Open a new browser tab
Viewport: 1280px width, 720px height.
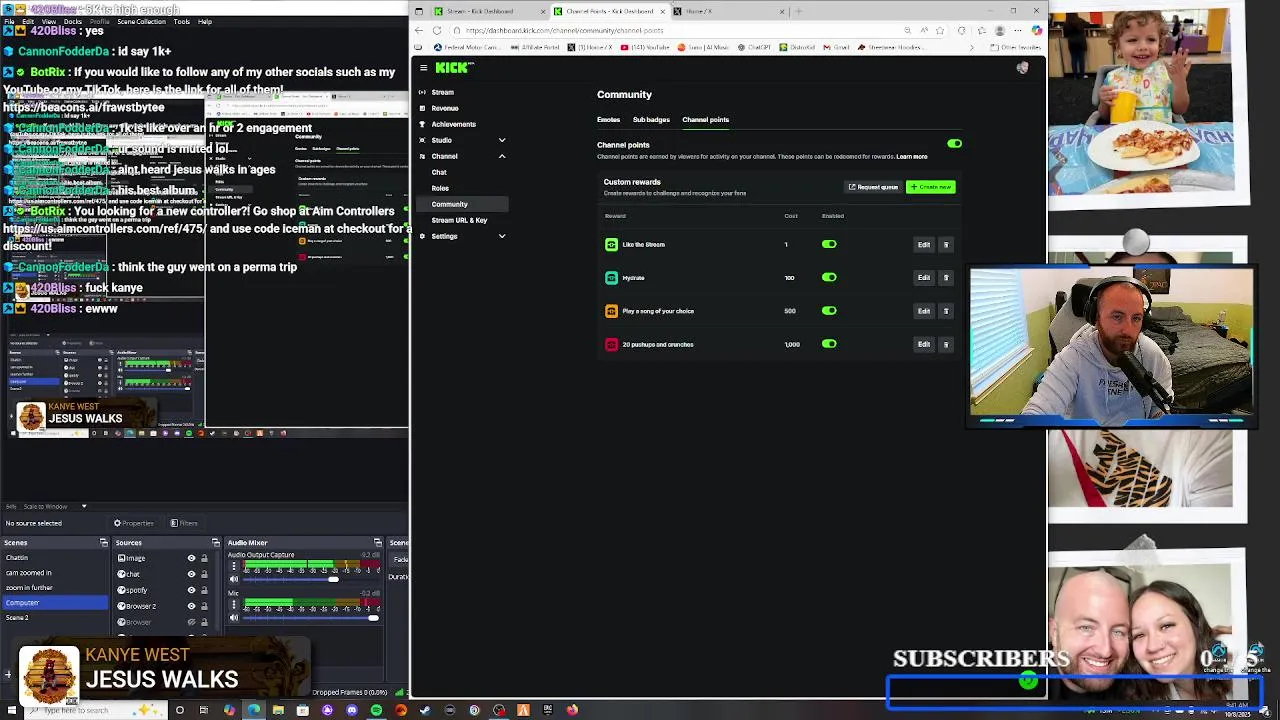797,11
